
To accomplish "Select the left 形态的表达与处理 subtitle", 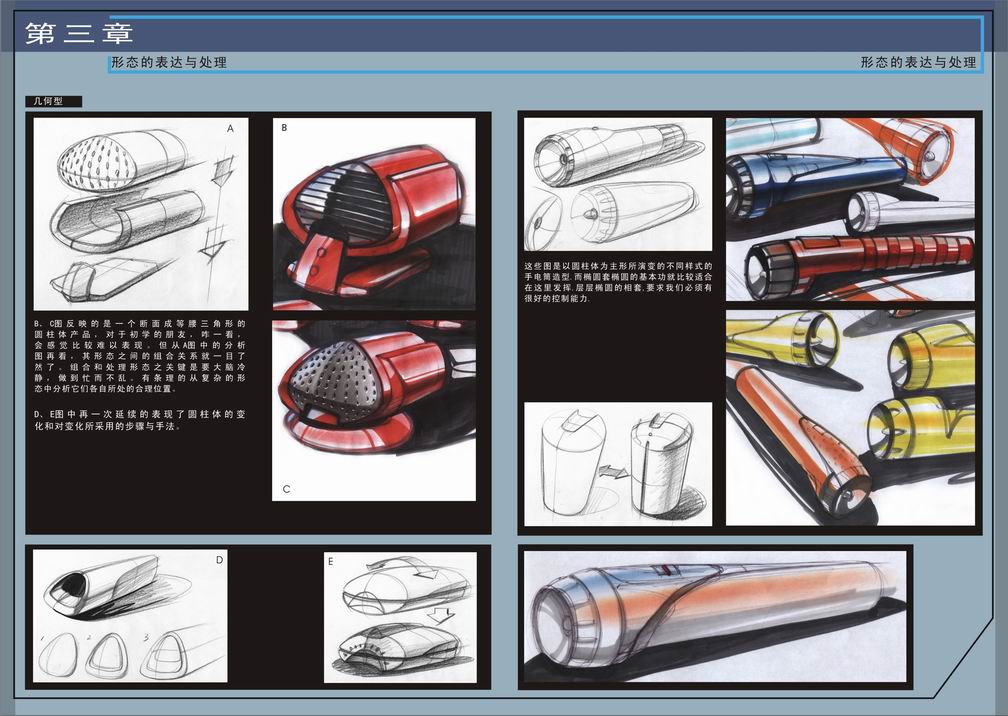I will 169,62.
